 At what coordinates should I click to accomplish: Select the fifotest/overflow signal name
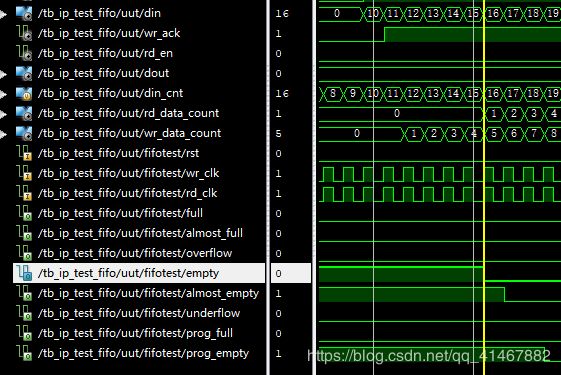[x=135, y=253]
